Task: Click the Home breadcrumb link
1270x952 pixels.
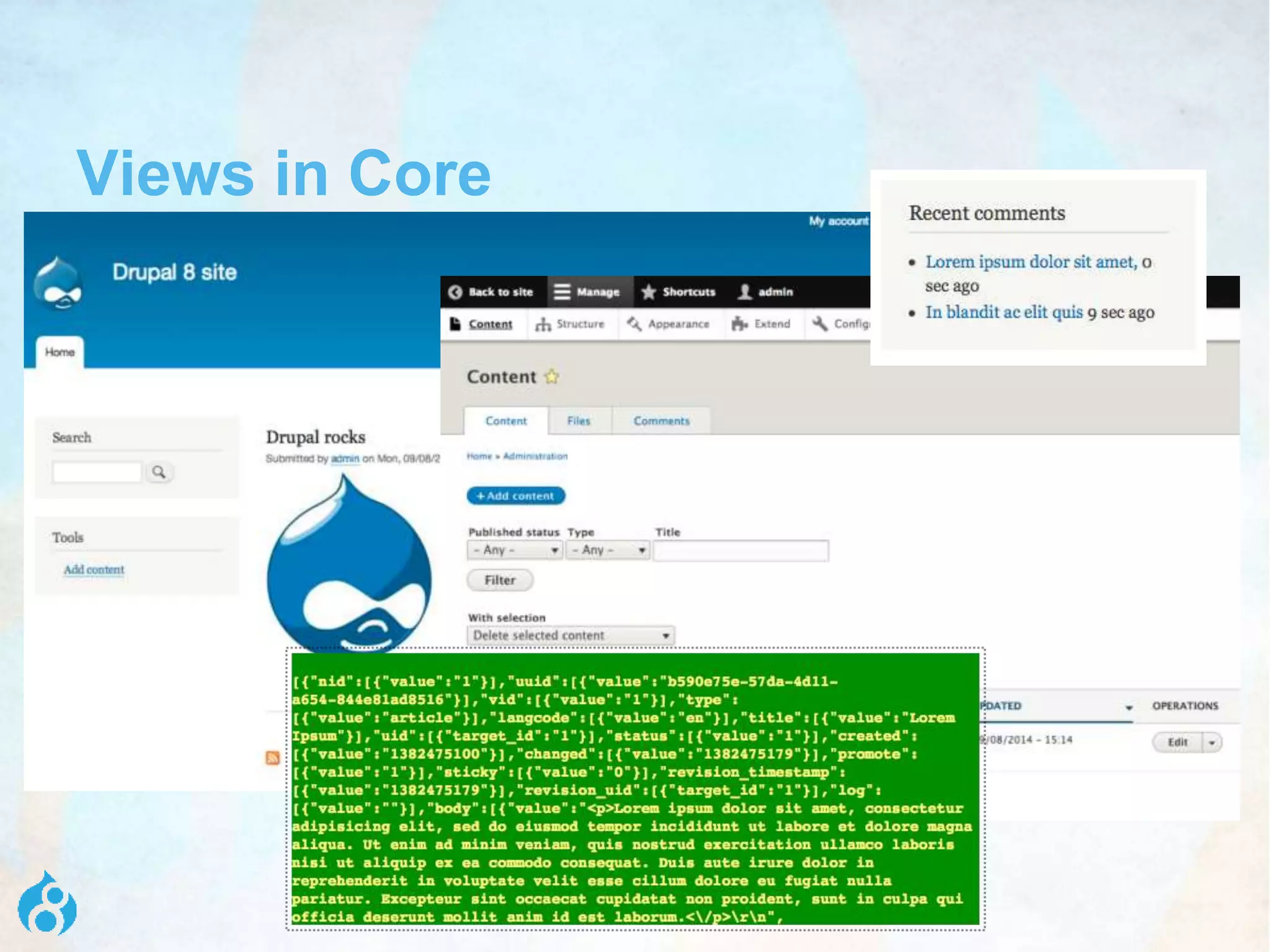Action: [479, 456]
